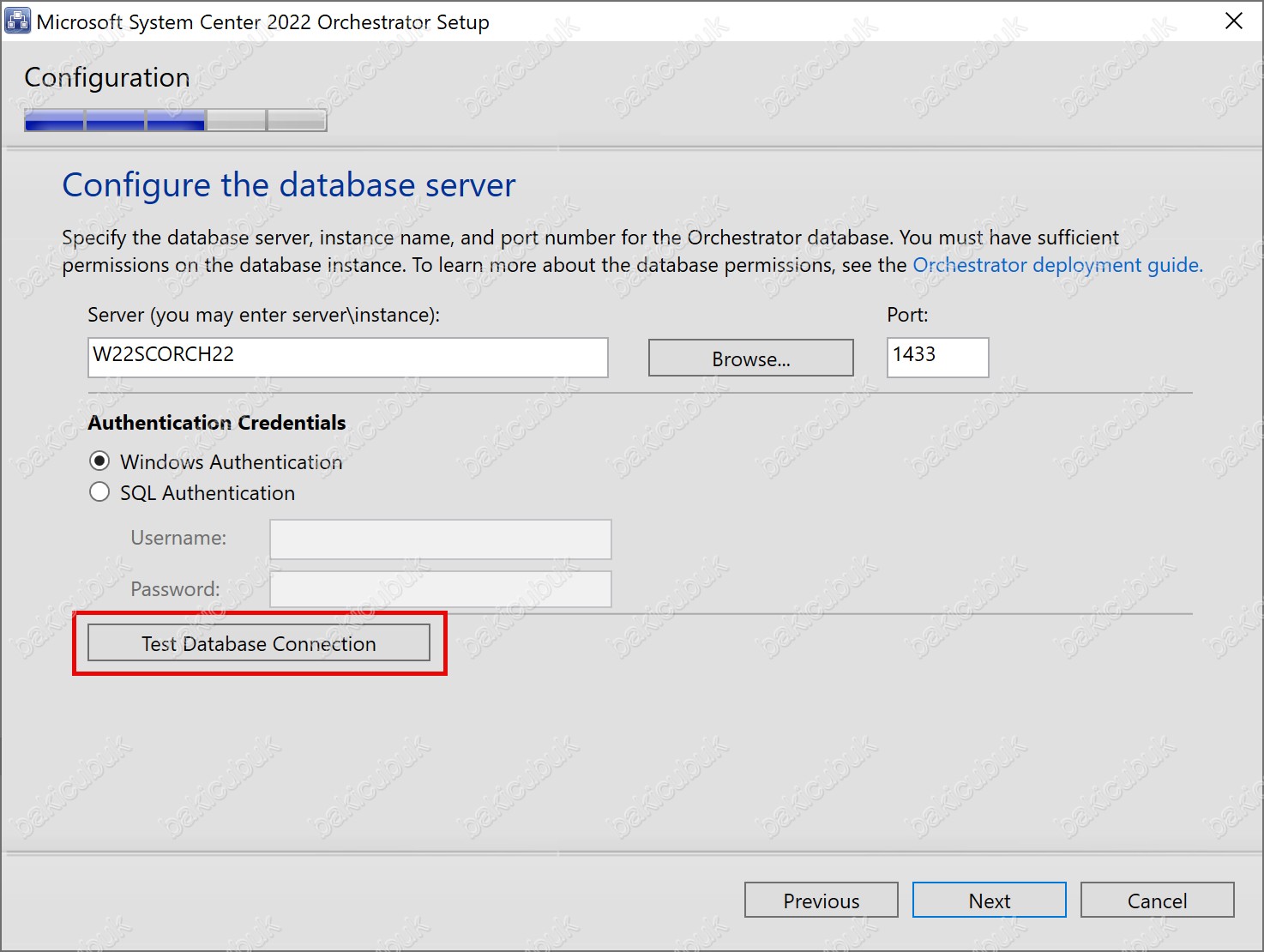This screenshot has width=1264, height=952.
Task: Open Browse for database server
Action: (751, 358)
